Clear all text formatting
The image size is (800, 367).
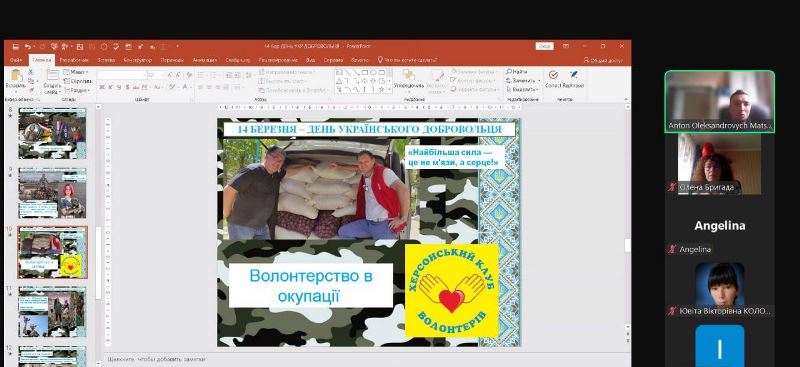[x=189, y=75]
